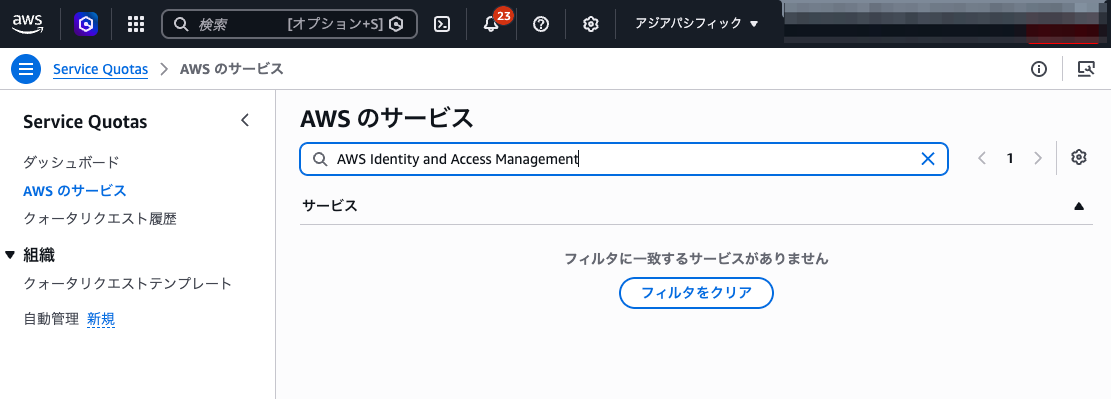Viewport: 1111px width, 399px height.
Task: Open notifications bell with 23 badge
Action: point(492,24)
